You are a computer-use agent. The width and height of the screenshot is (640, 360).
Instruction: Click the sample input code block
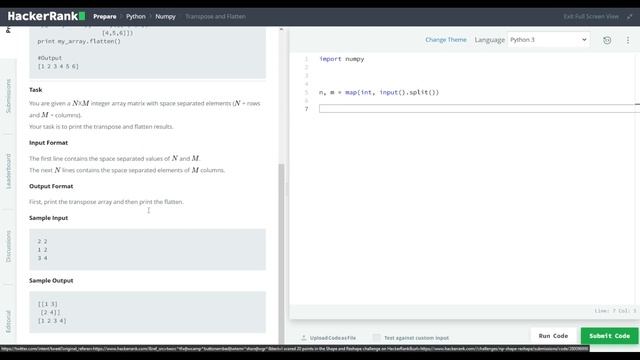point(147,249)
